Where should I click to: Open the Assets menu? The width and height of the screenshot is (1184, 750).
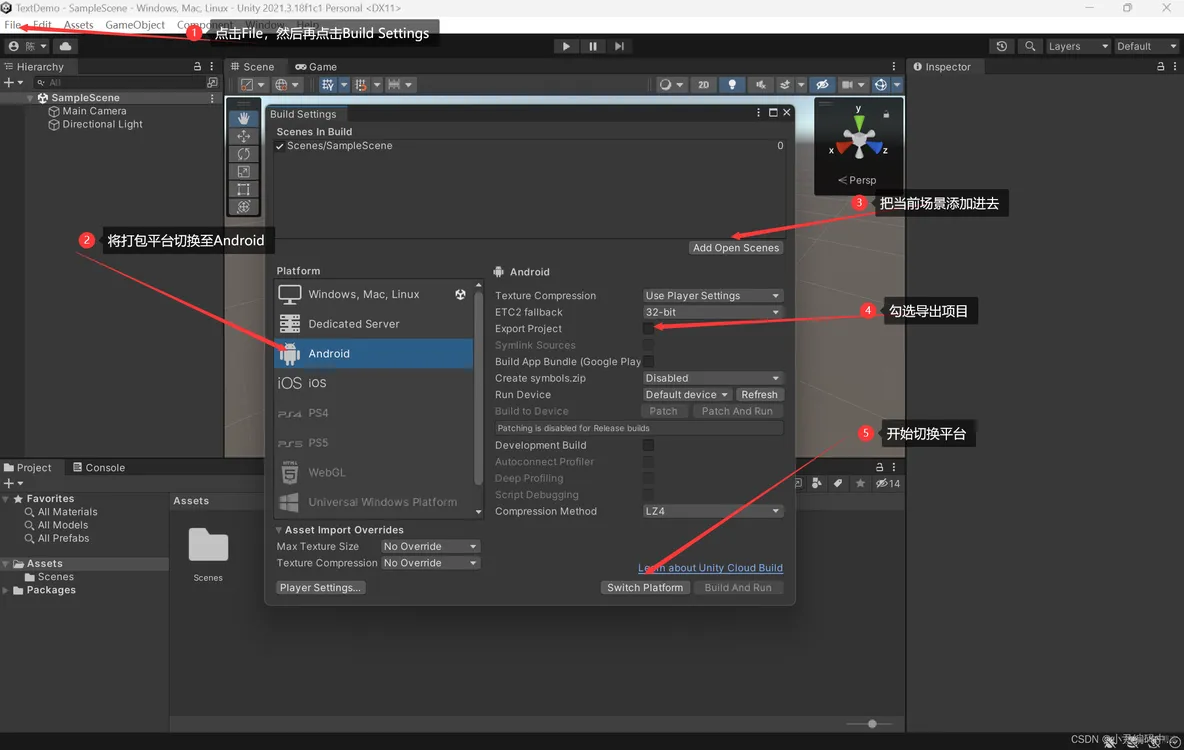tap(79, 25)
